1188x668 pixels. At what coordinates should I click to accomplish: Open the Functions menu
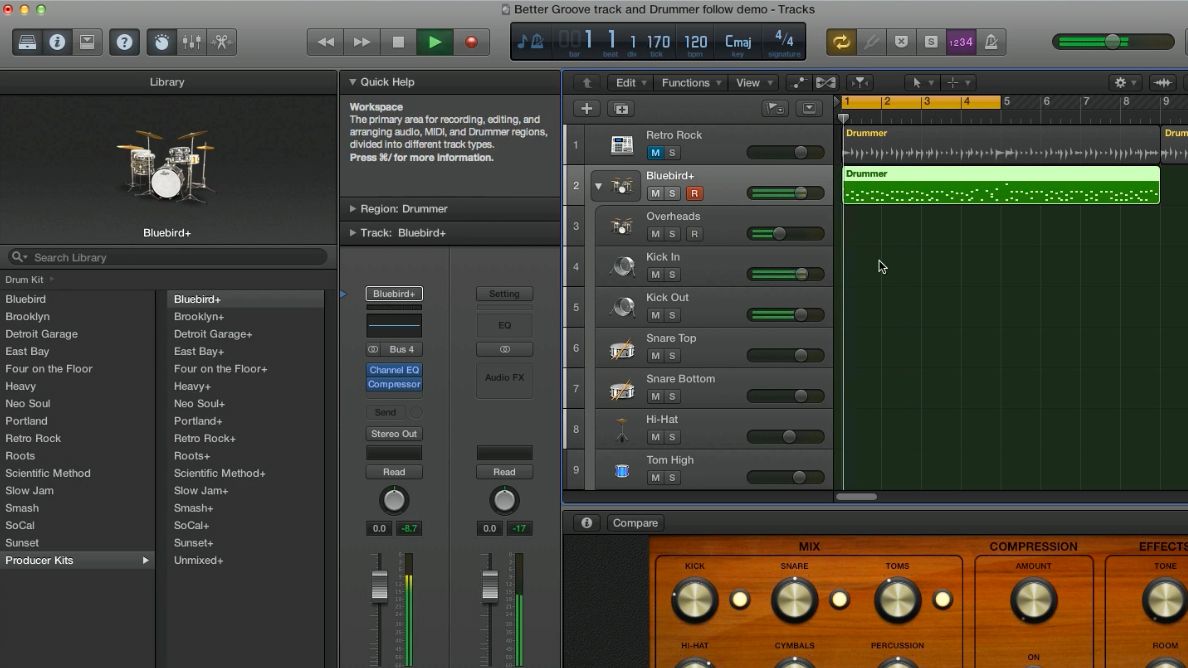tap(687, 82)
